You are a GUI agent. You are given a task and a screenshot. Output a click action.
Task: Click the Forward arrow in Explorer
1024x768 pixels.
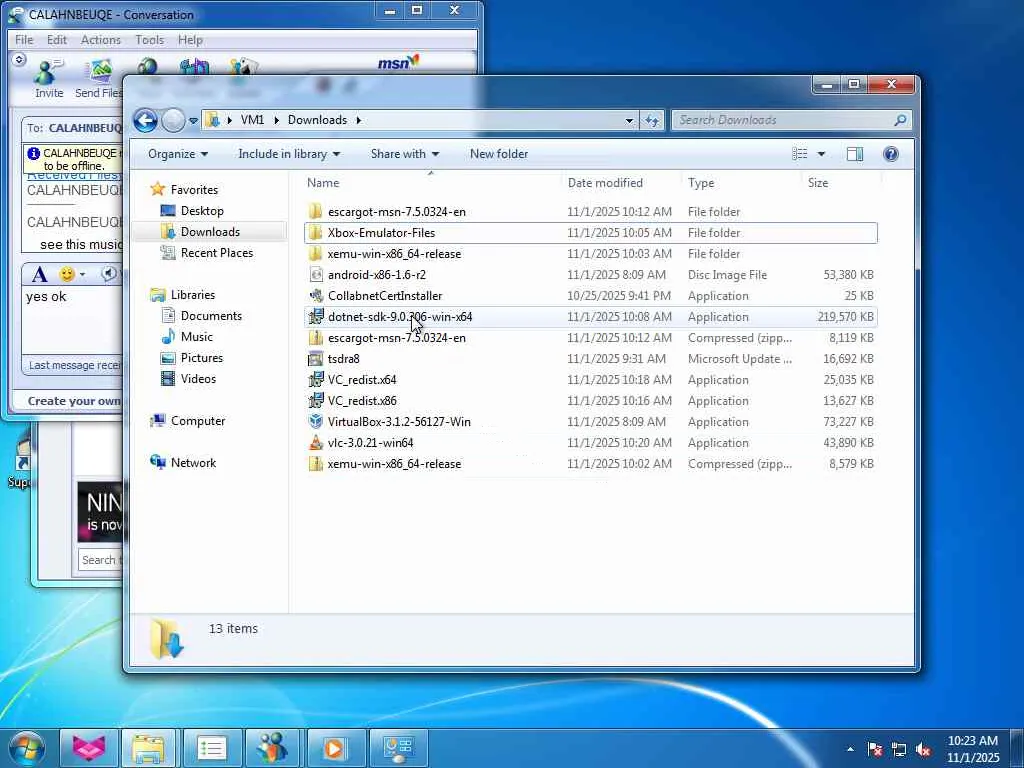point(173,120)
